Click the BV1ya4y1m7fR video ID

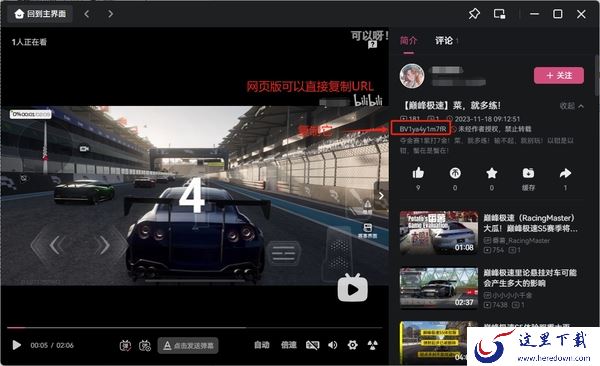(422, 129)
